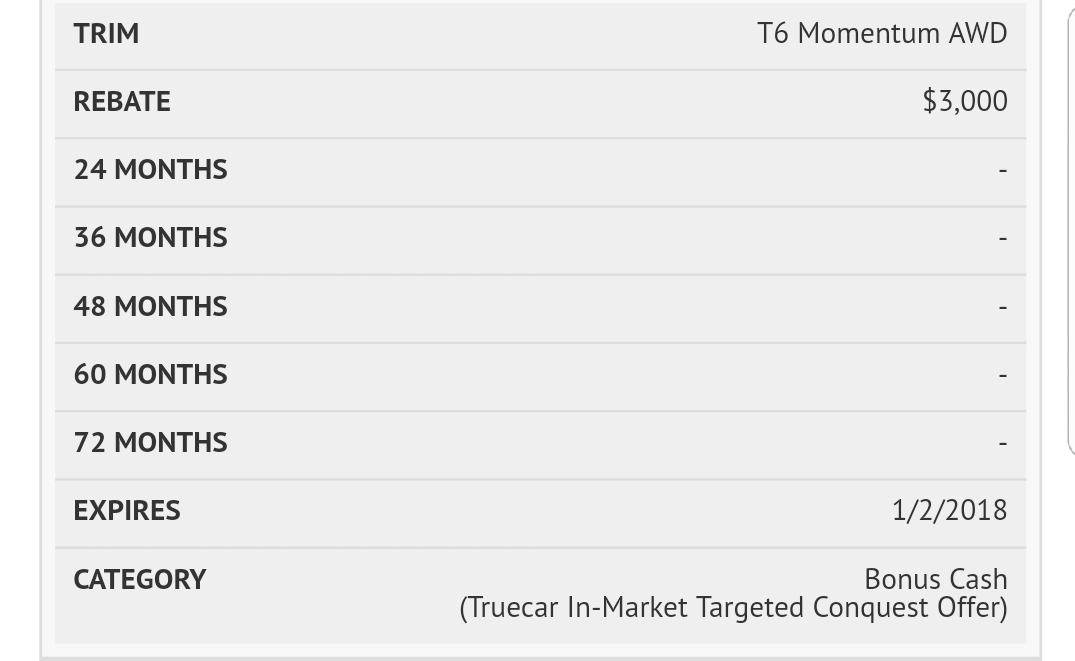Click the EXPIRES row label
This screenshot has width=1075, height=661.
[x=127, y=511]
